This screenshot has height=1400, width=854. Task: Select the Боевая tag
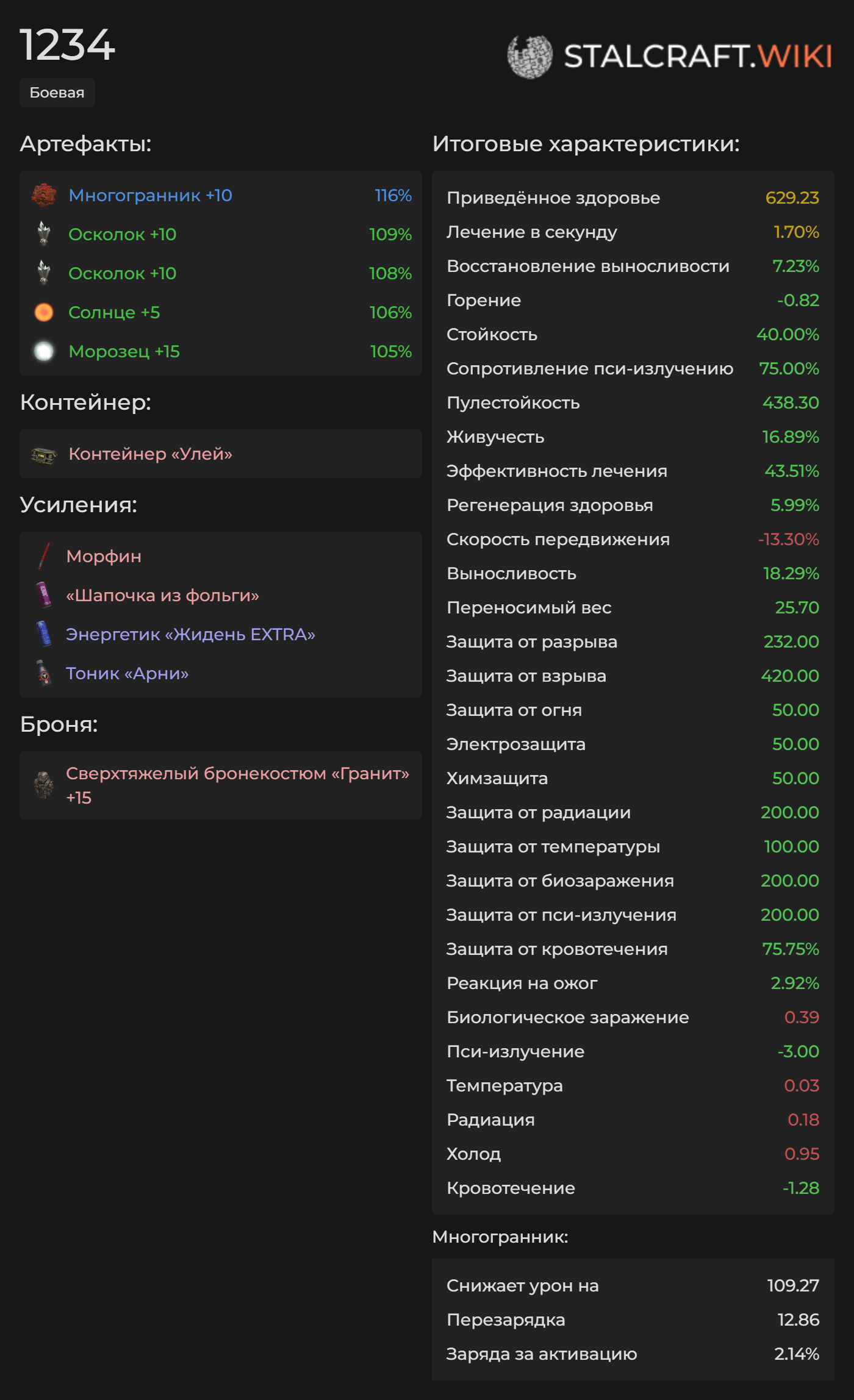(57, 93)
